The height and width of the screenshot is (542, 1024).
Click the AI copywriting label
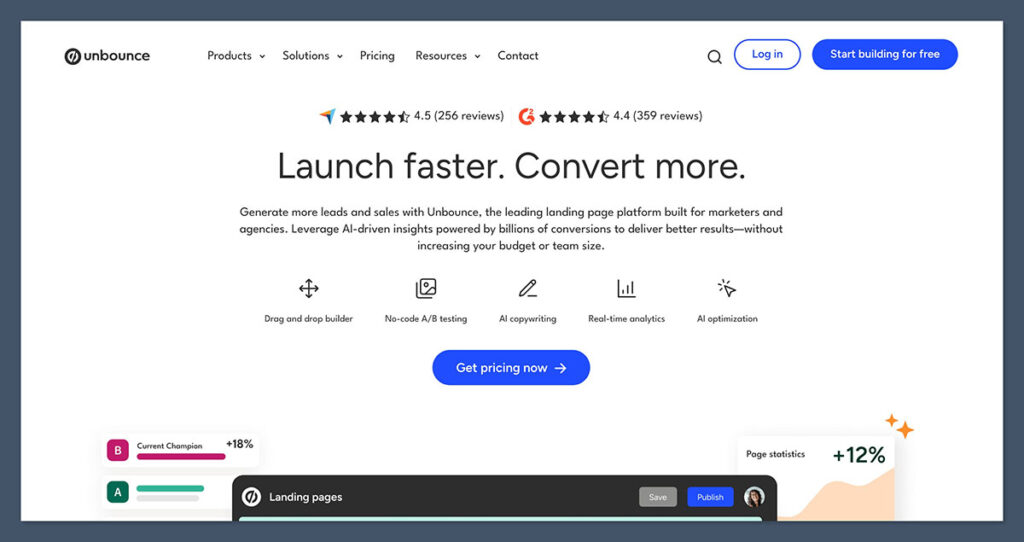(x=528, y=319)
